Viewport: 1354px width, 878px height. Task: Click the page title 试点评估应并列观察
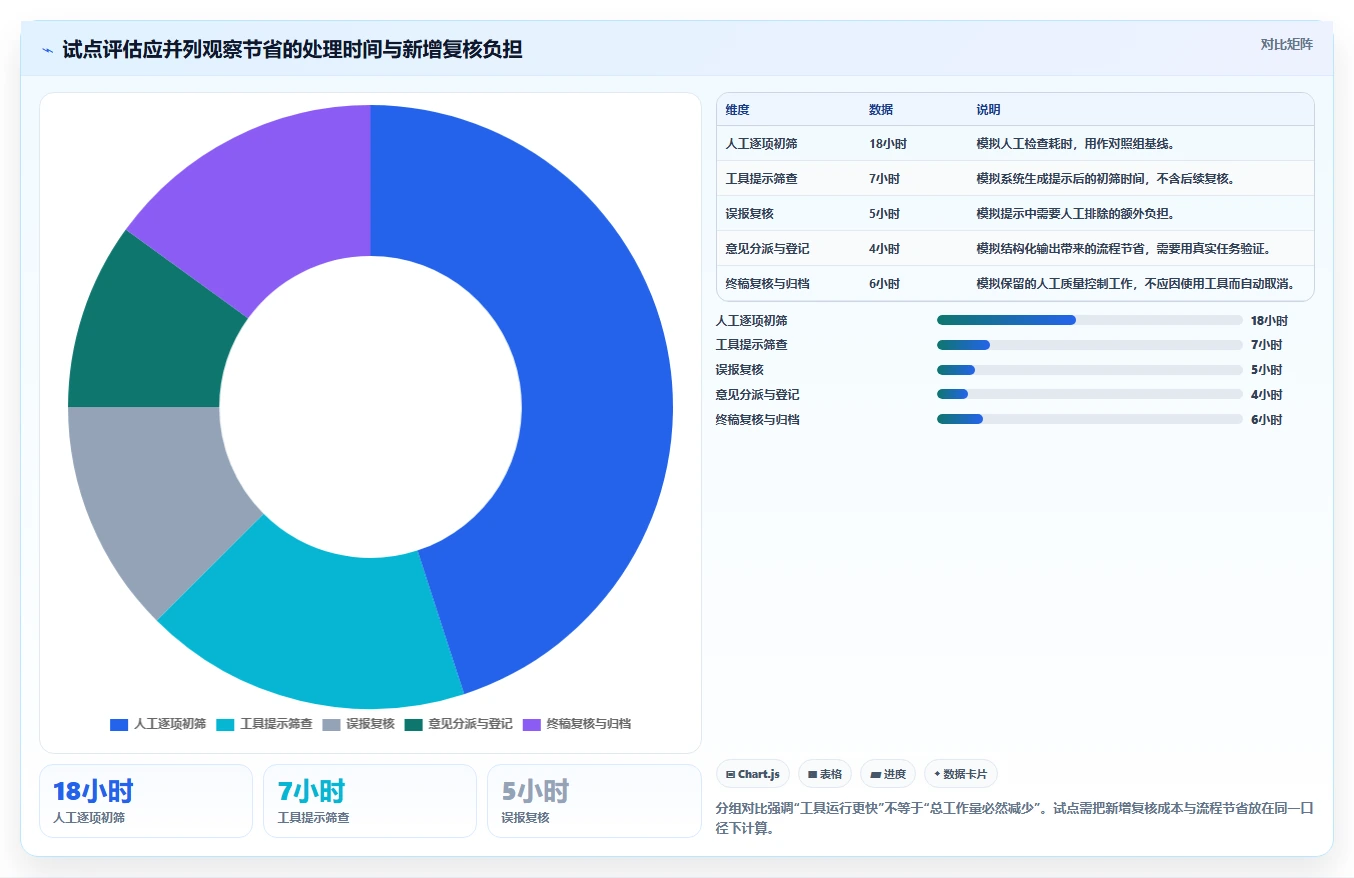292,49
